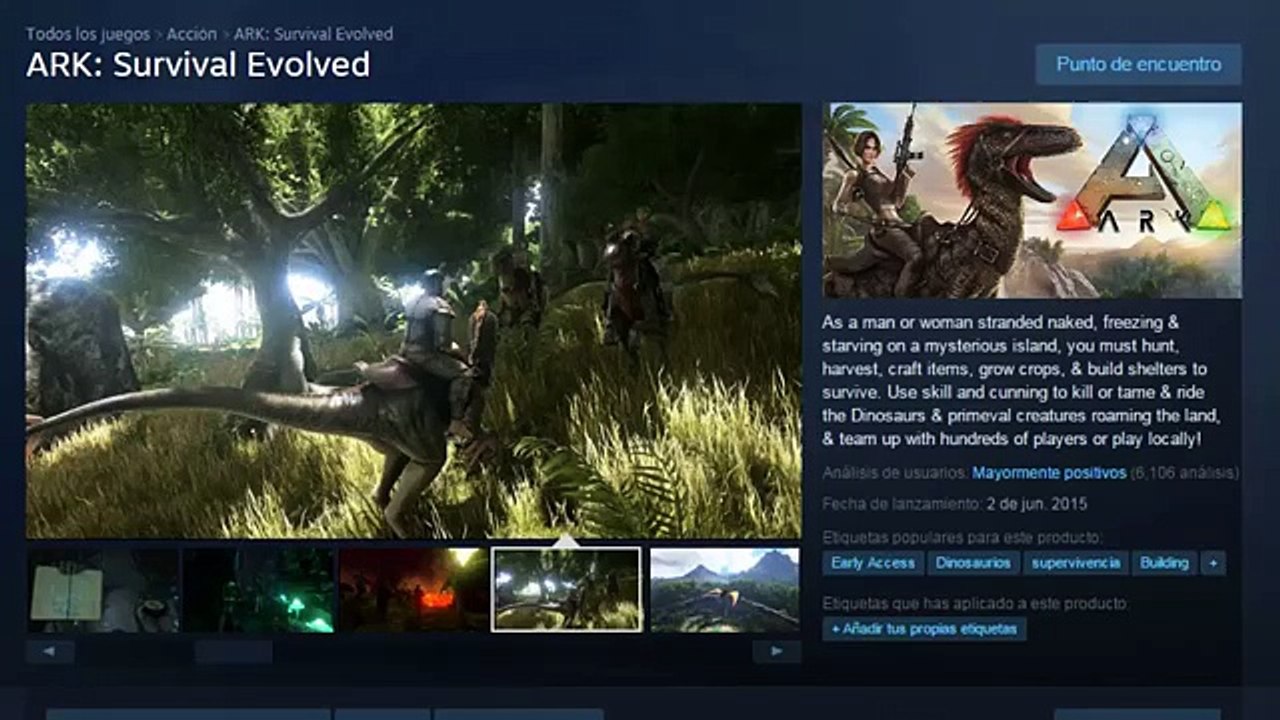Image resolution: width=1280 pixels, height=720 pixels.
Task: Click '+ Añadir tus propias etiquetas'
Action: tap(925, 629)
